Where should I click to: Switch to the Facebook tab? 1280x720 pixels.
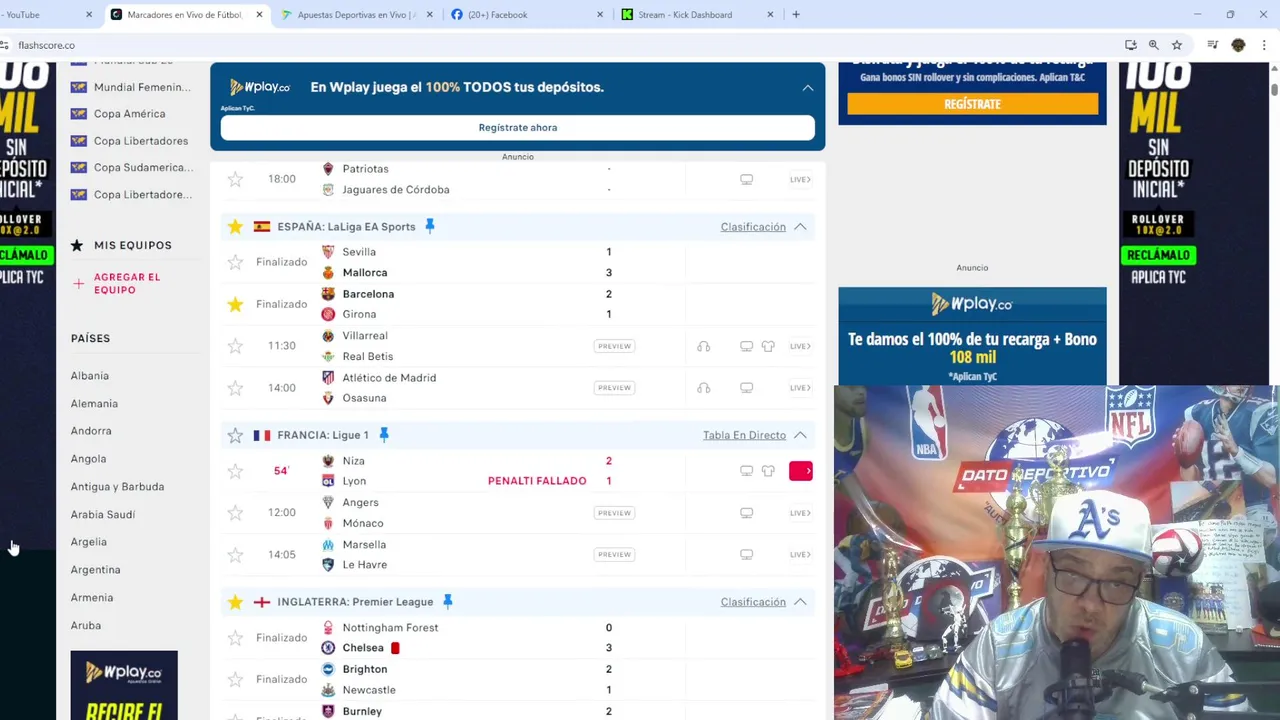click(527, 14)
